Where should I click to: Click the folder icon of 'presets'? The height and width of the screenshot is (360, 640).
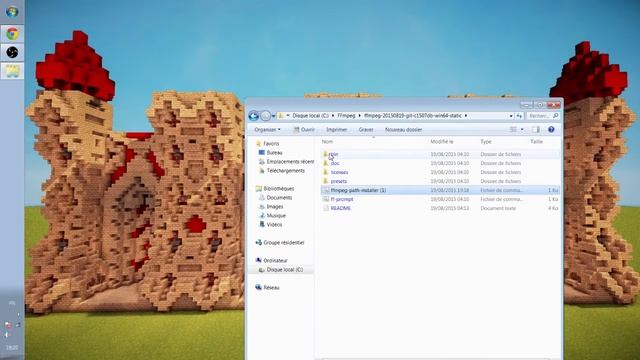[326, 181]
